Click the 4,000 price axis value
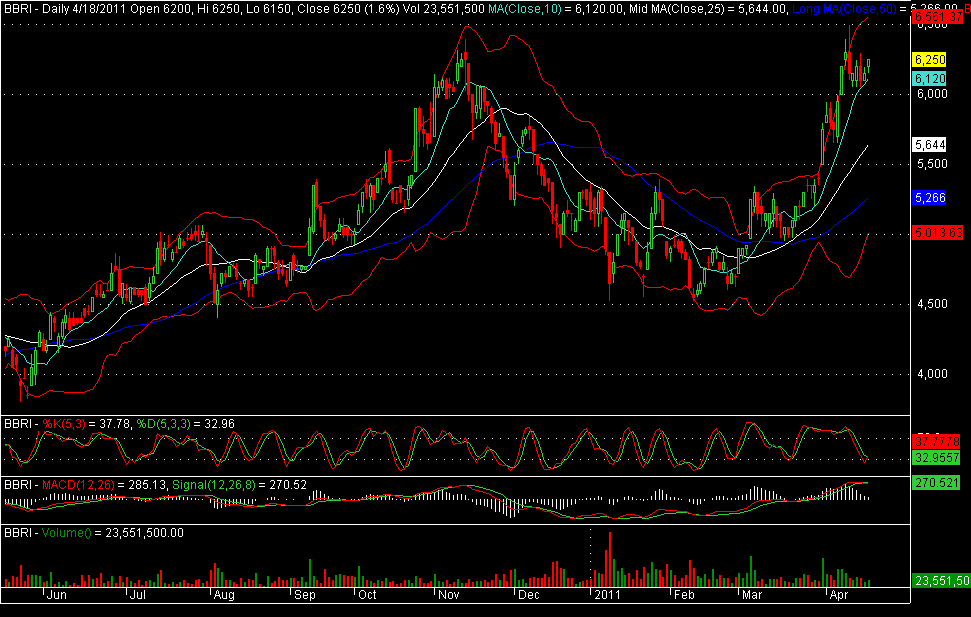Viewport: 971px width, 617px height. tap(931, 374)
